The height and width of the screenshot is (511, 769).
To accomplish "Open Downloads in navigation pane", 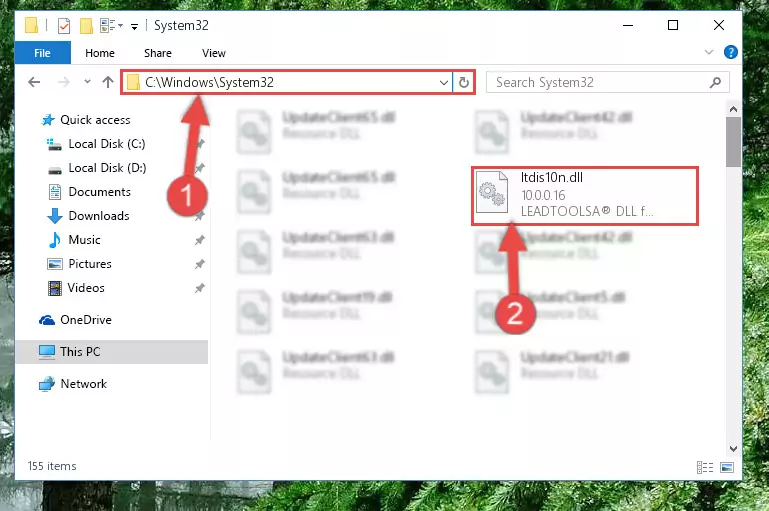I will point(99,216).
